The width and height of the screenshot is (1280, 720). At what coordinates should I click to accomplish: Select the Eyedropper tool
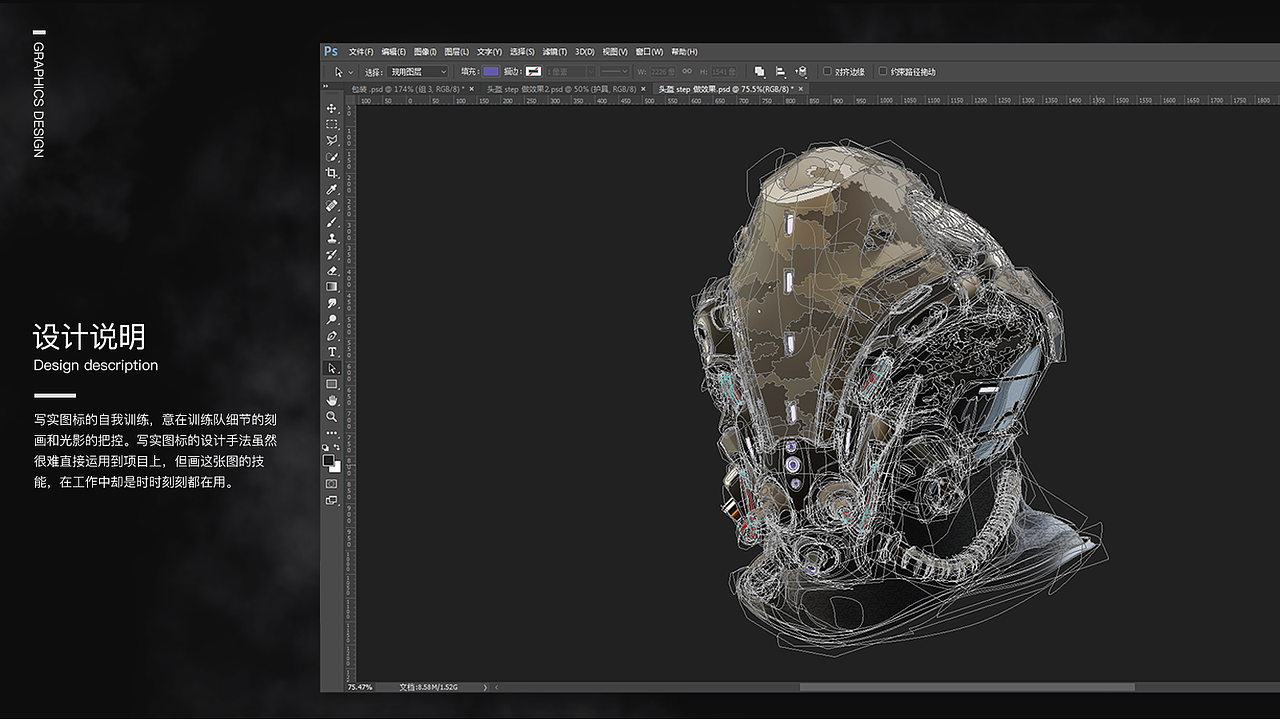332,190
